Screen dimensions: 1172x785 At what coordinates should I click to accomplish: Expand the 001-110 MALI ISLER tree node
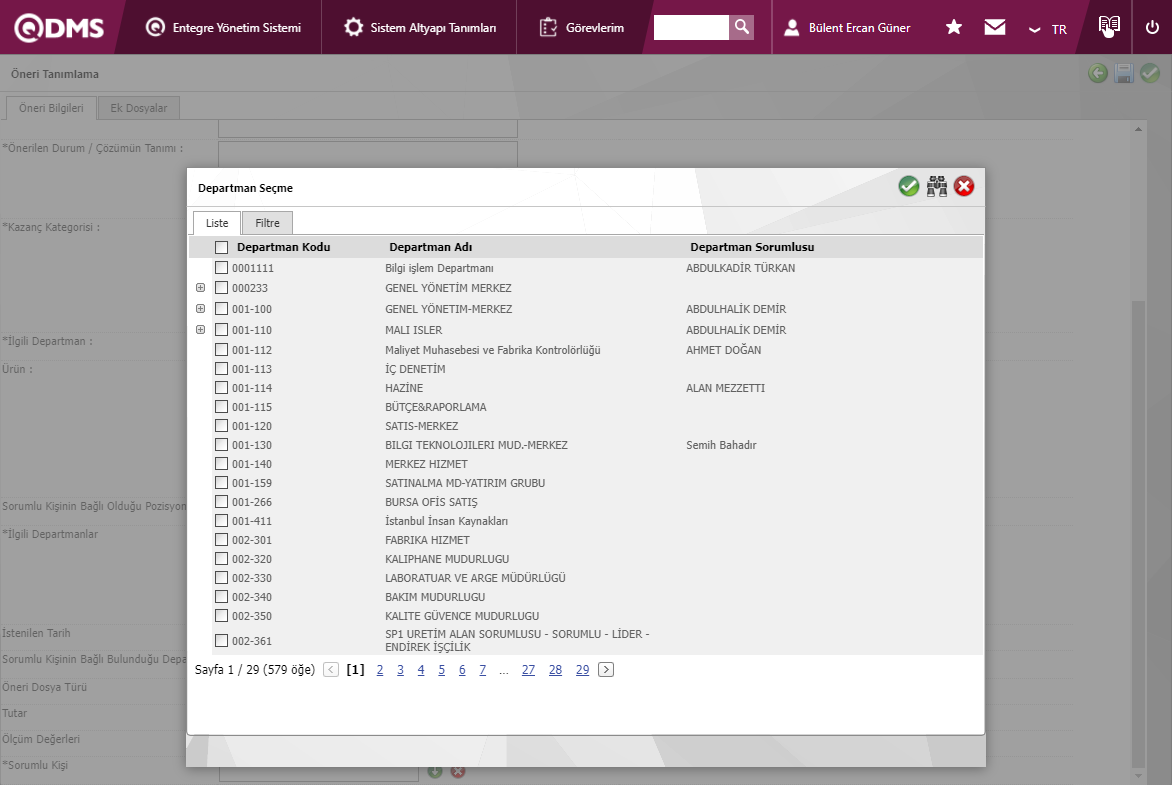pos(201,330)
